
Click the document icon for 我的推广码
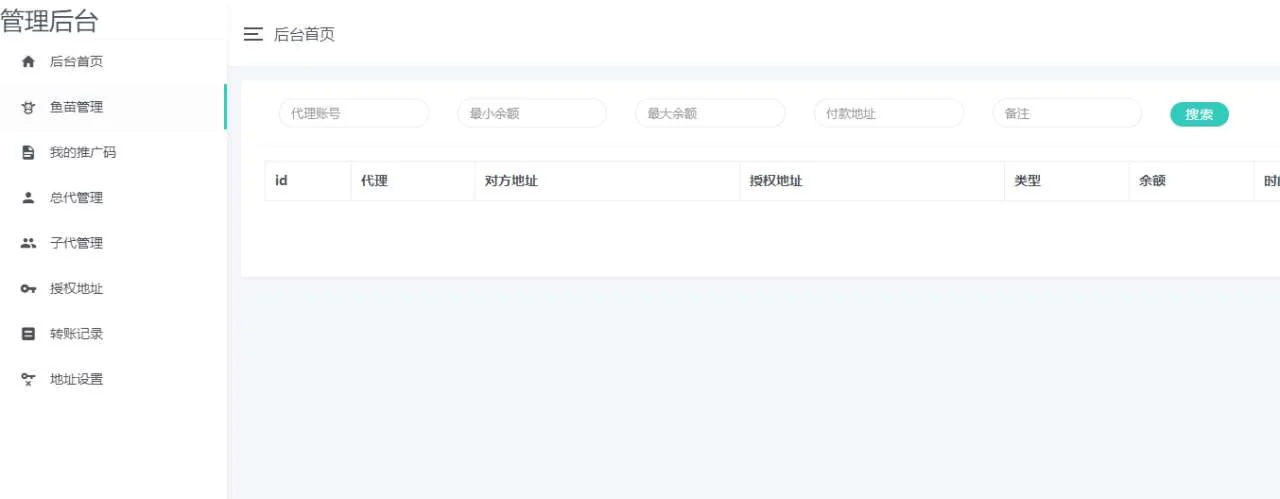(x=28, y=153)
